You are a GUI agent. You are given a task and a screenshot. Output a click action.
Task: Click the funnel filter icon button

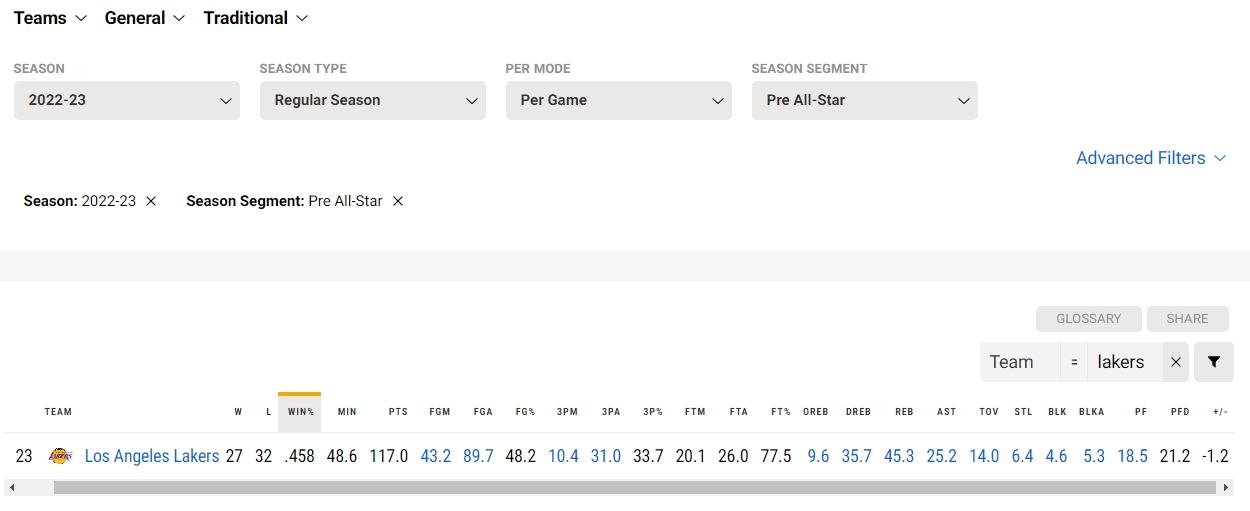(x=1214, y=362)
